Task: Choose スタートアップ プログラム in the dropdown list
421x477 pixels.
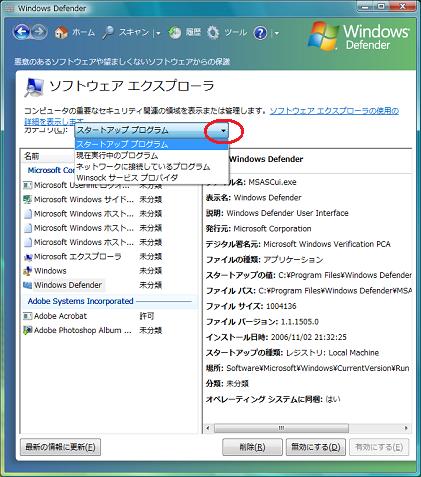Action: (152, 144)
